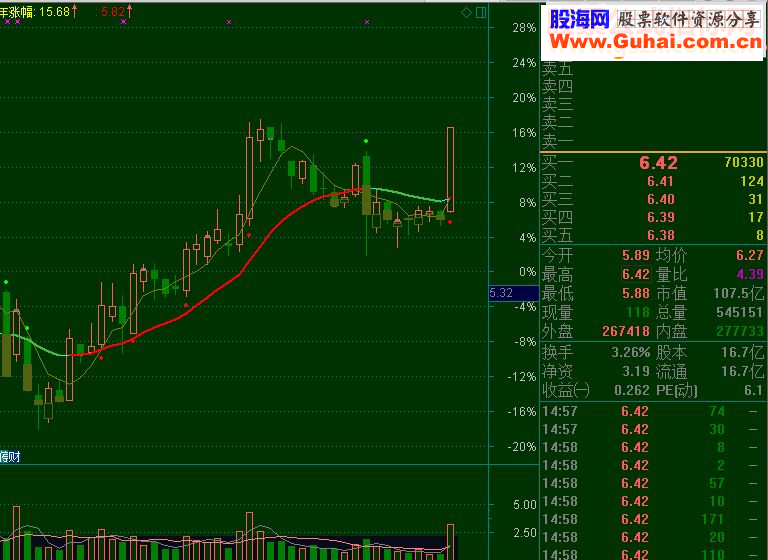
Task: Select the 14:57 trade with volume 30
Action: [654, 429]
